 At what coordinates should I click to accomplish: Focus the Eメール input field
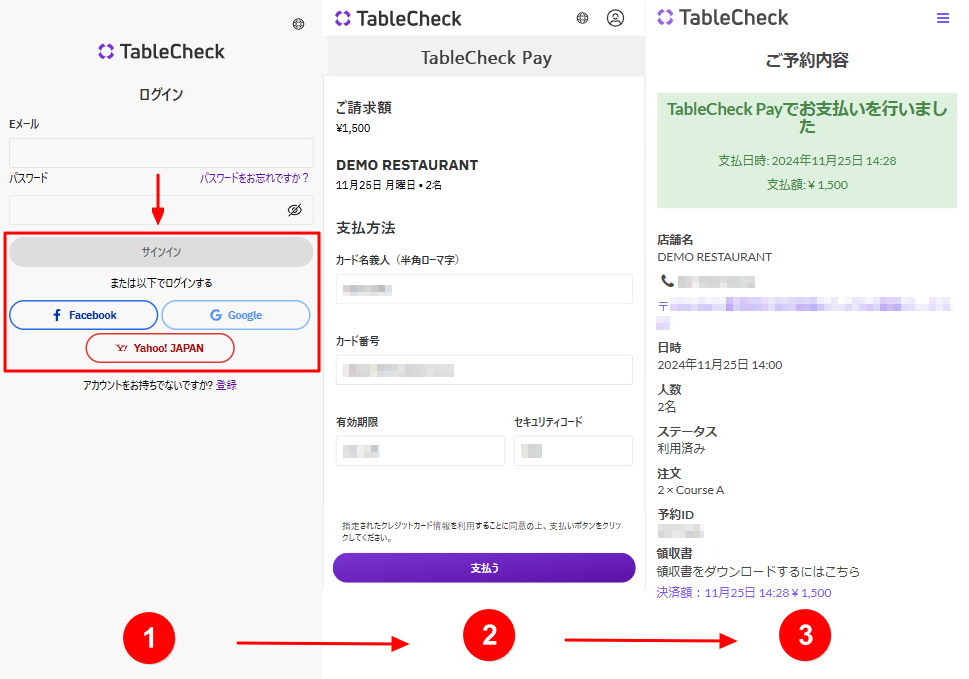tap(161, 153)
